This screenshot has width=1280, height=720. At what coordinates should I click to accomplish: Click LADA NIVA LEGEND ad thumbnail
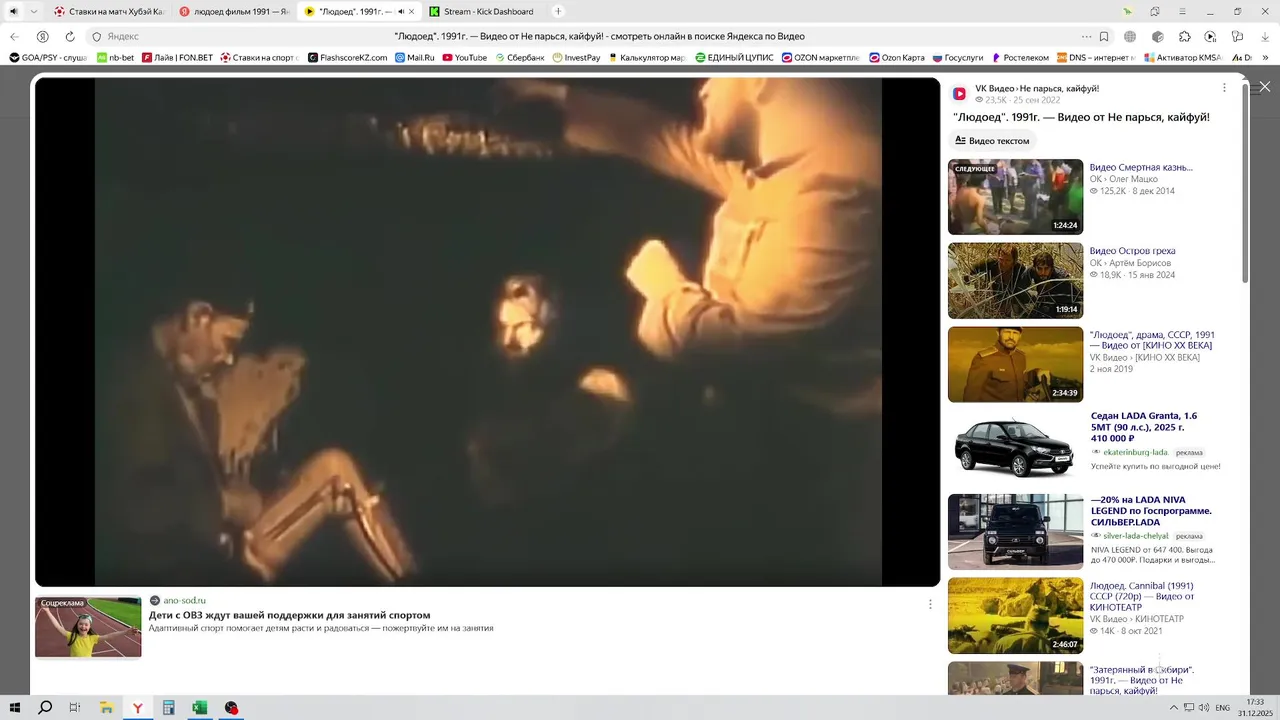point(1015,531)
